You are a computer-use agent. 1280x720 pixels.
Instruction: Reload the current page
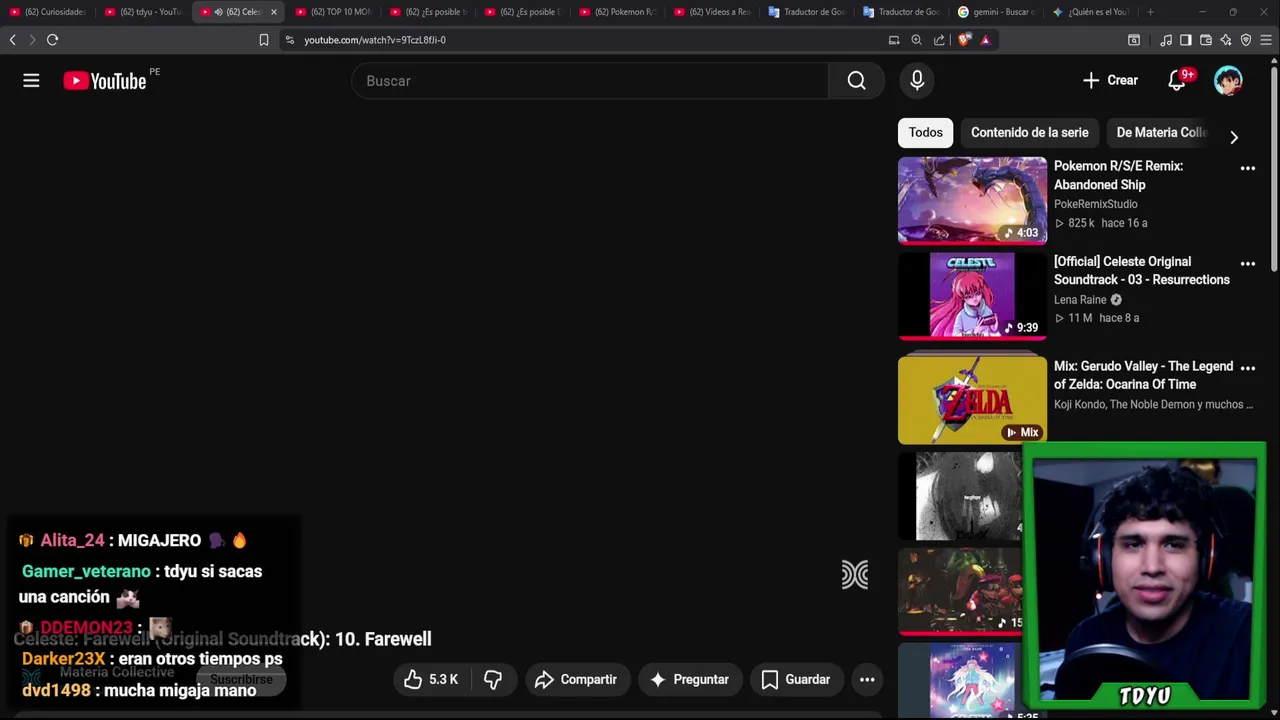click(x=52, y=40)
